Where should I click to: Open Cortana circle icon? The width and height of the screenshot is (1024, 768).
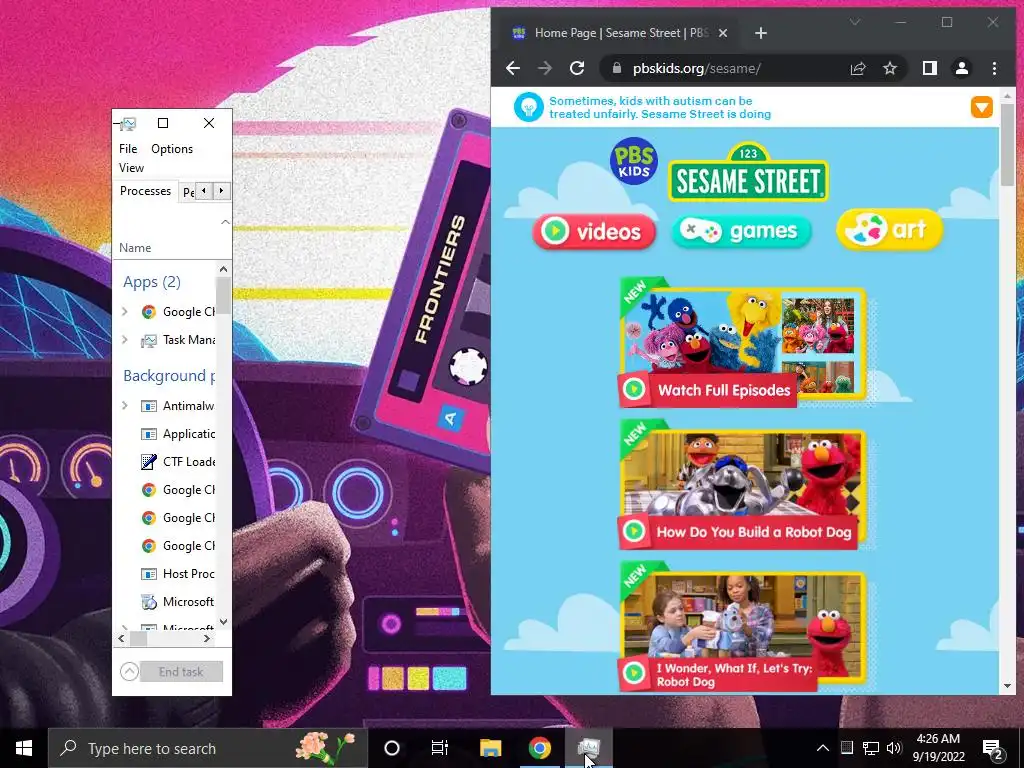[x=392, y=748]
